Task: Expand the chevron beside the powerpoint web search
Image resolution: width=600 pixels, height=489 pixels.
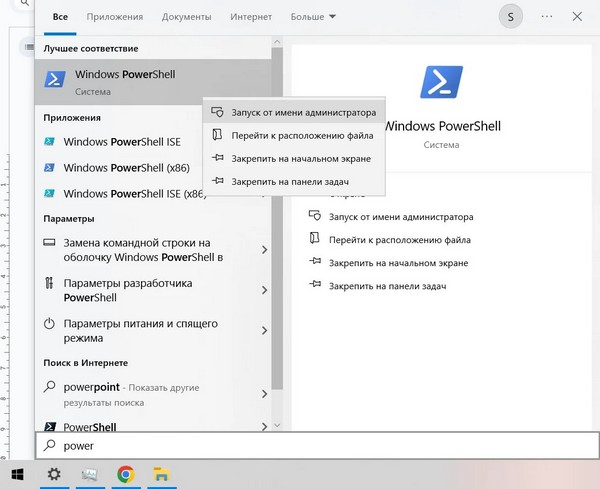Action: point(264,393)
